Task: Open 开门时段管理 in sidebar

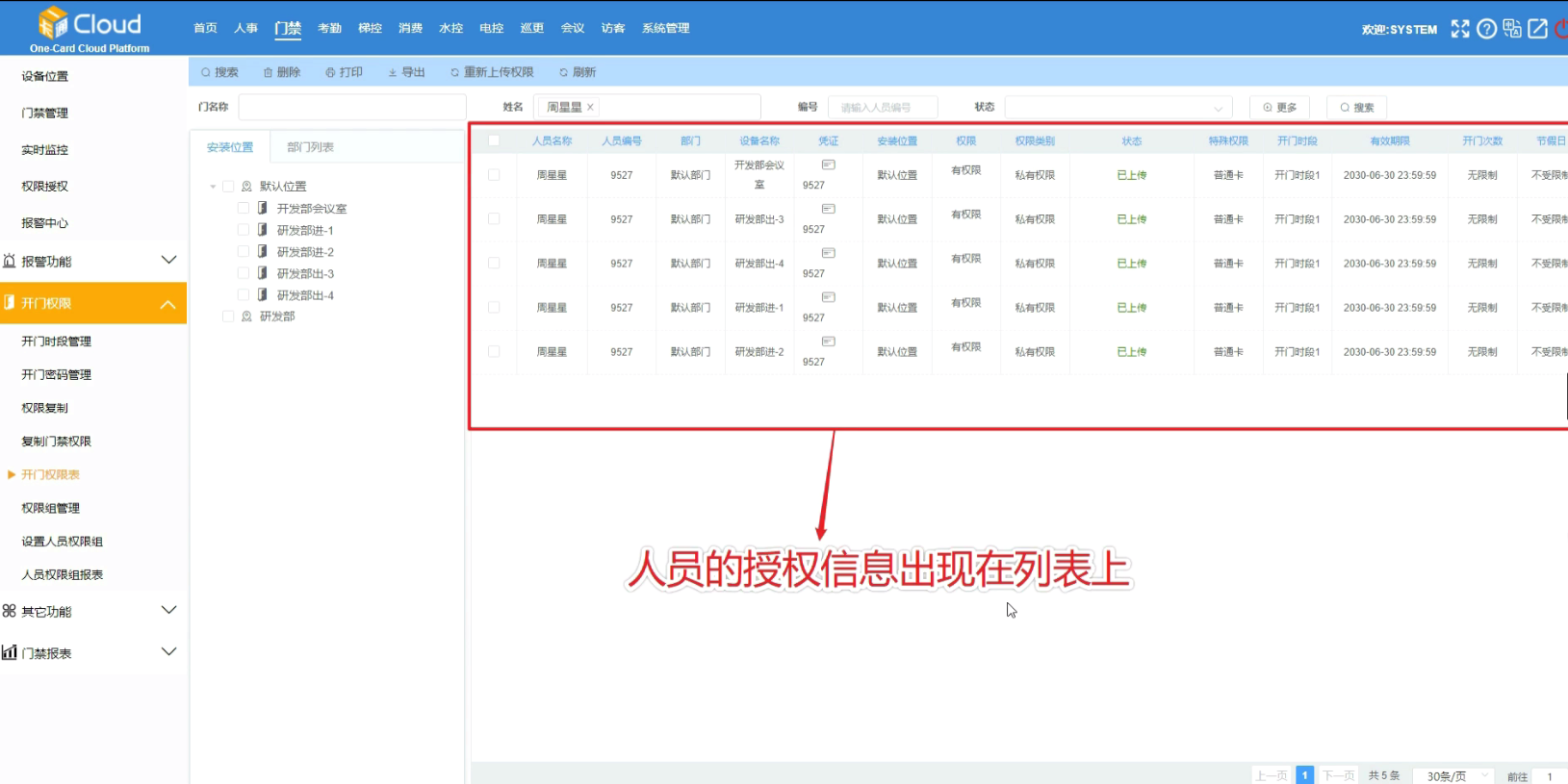Action: click(57, 341)
